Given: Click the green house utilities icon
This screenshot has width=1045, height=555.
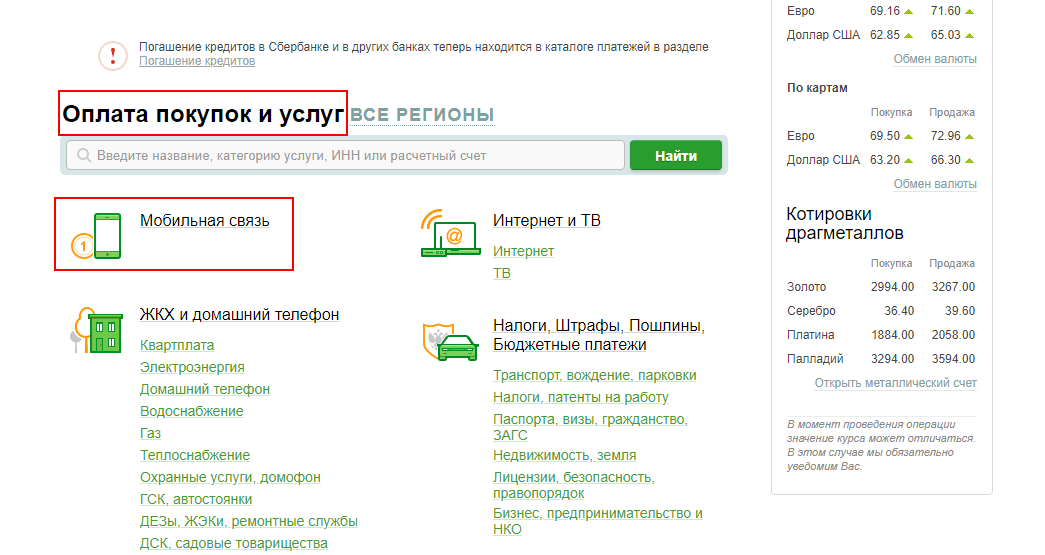Looking at the screenshot, I should tap(98, 330).
